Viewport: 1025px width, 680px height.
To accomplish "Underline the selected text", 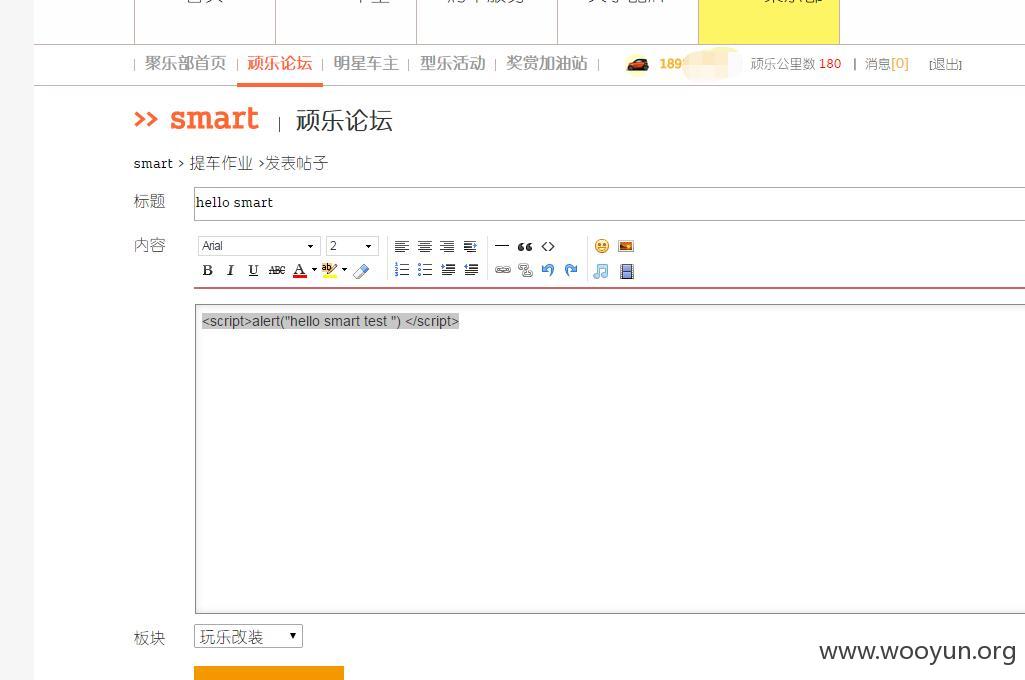I will pyautogui.click(x=253, y=270).
